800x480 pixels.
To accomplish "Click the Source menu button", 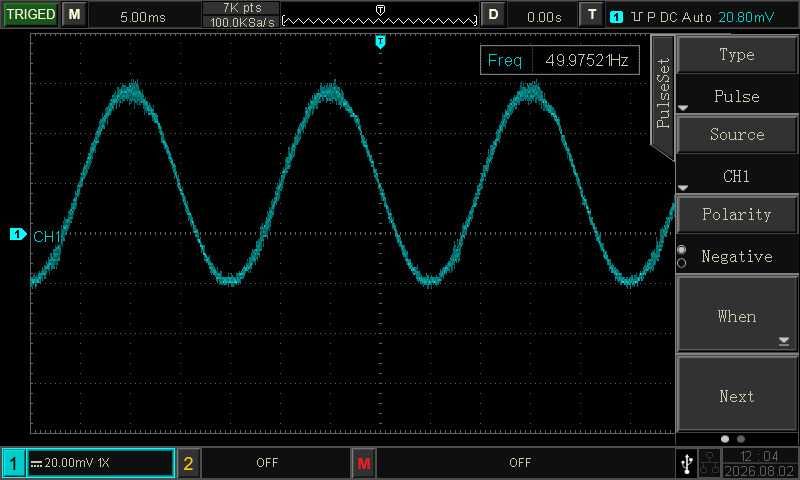I will pyautogui.click(x=737, y=135).
